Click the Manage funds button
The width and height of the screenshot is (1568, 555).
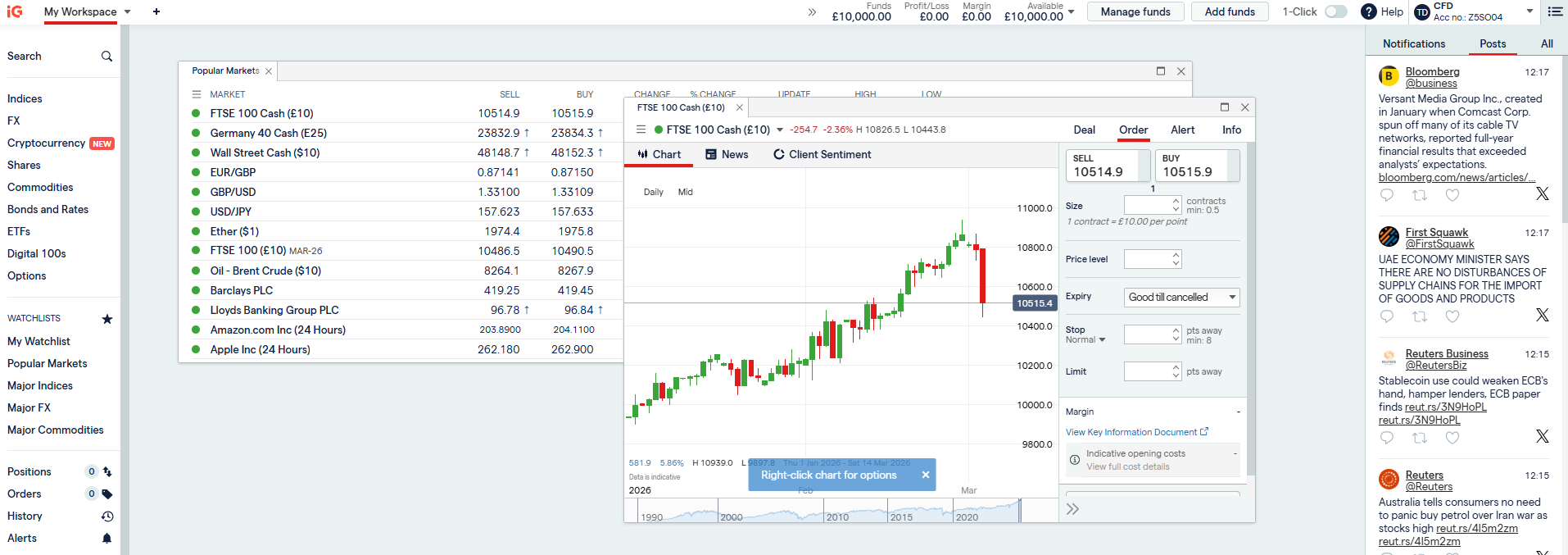point(1135,11)
